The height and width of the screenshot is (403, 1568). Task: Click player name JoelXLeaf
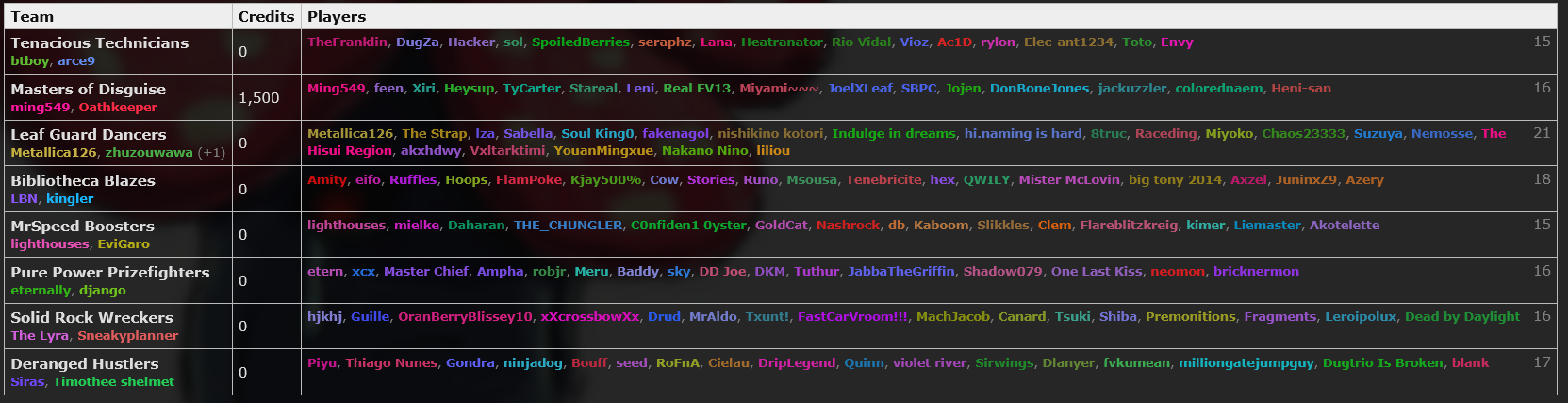click(860, 88)
